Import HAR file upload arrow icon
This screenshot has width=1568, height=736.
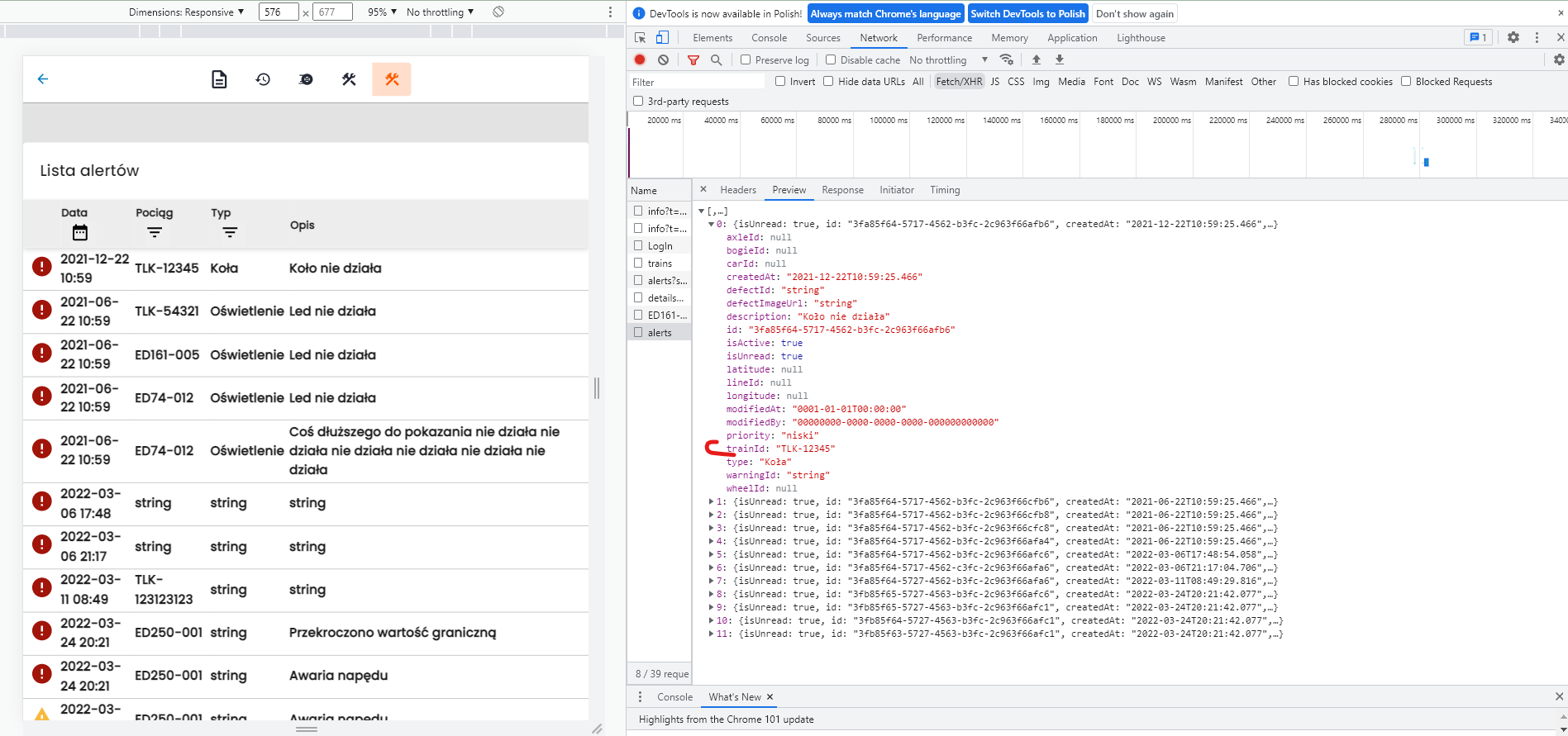[1036, 59]
